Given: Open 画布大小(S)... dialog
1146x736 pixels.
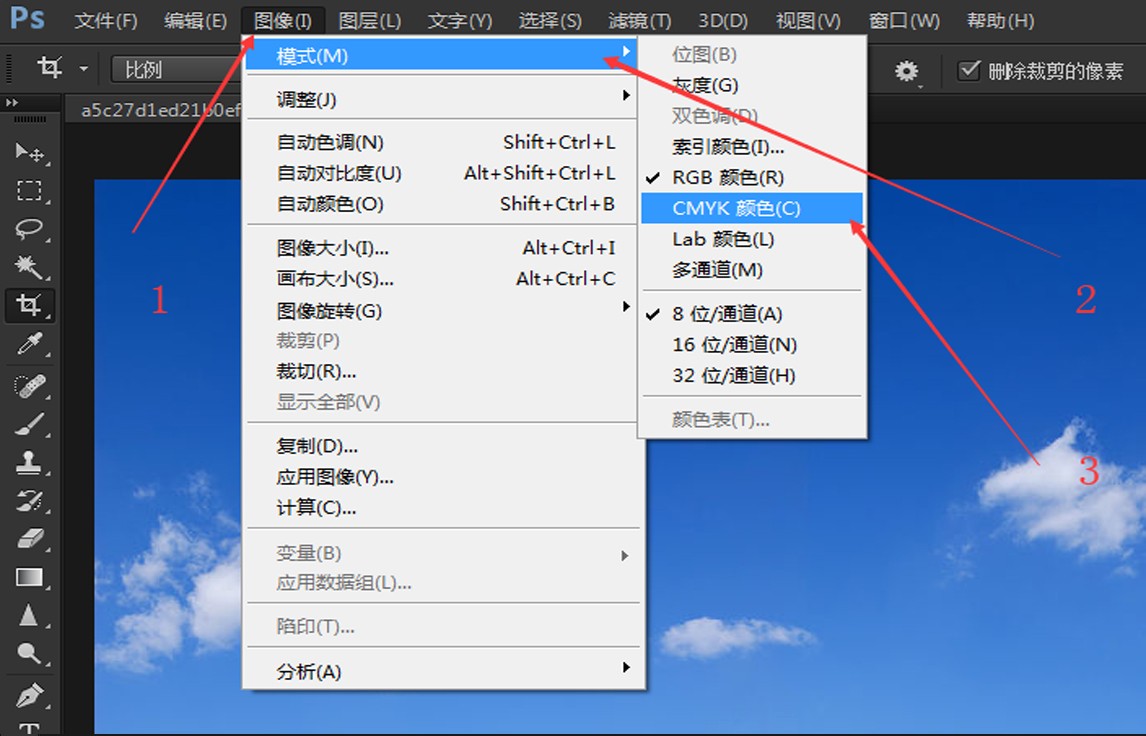Looking at the screenshot, I should pos(442,279).
